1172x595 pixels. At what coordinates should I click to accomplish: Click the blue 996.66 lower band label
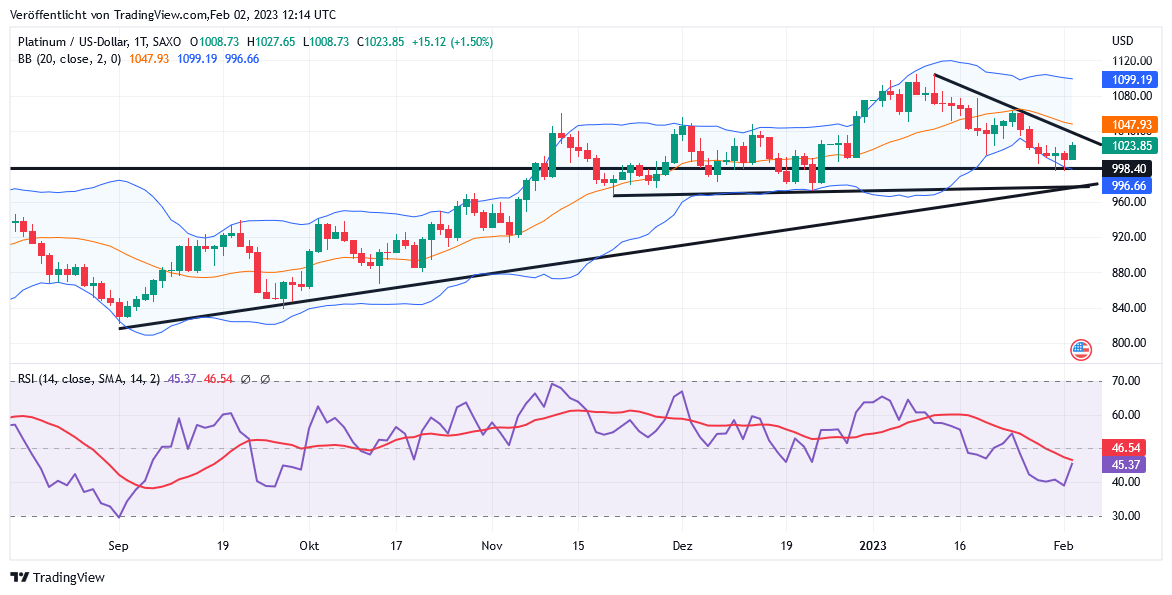tap(1128, 186)
